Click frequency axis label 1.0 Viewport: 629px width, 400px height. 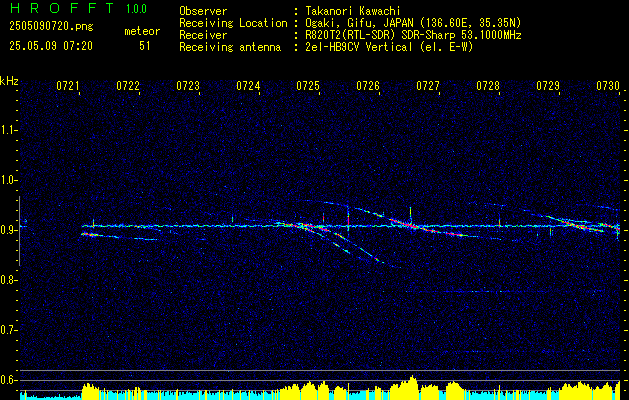pyautogui.click(x=8, y=180)
